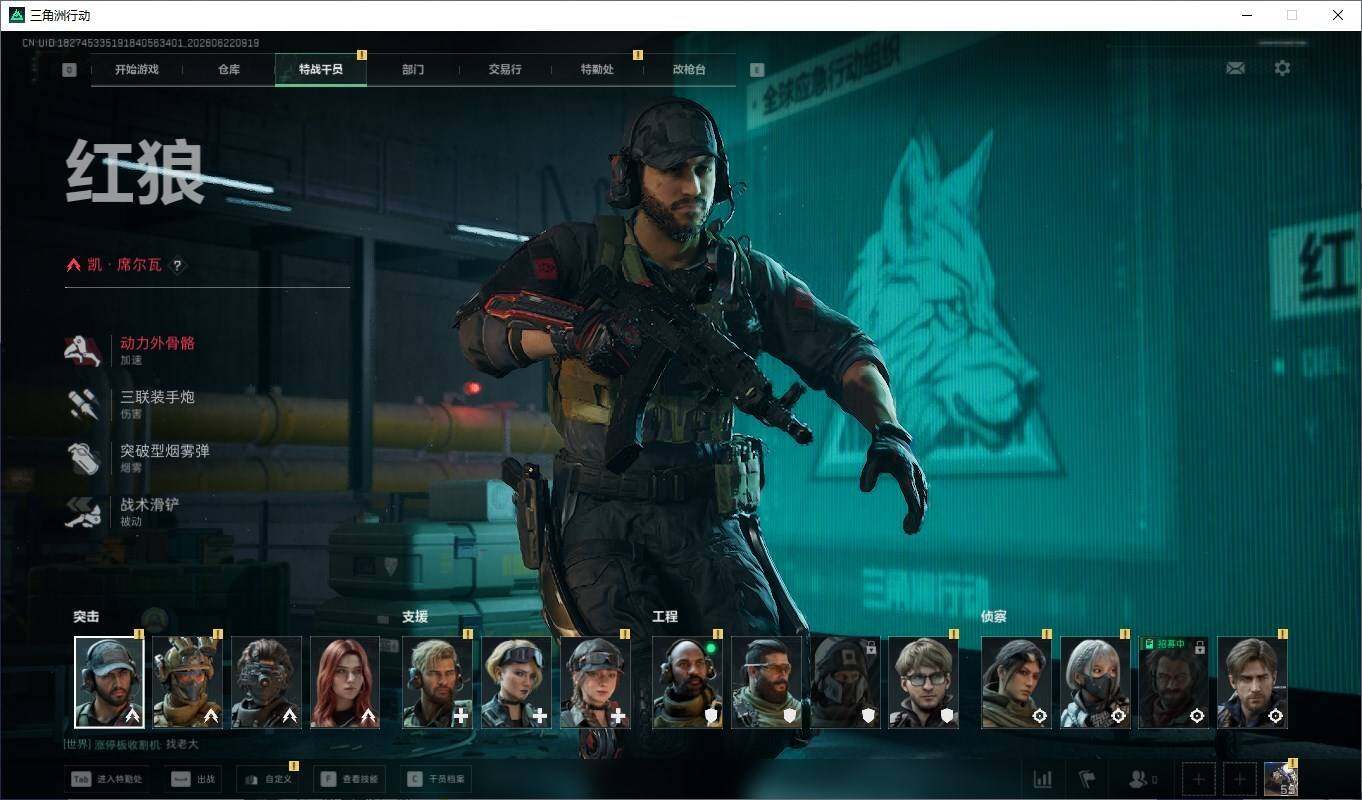Choose the bearded orange-glasses 工程 operator
Viewport: 1362px width, 800px height.
tap(766, 682)
